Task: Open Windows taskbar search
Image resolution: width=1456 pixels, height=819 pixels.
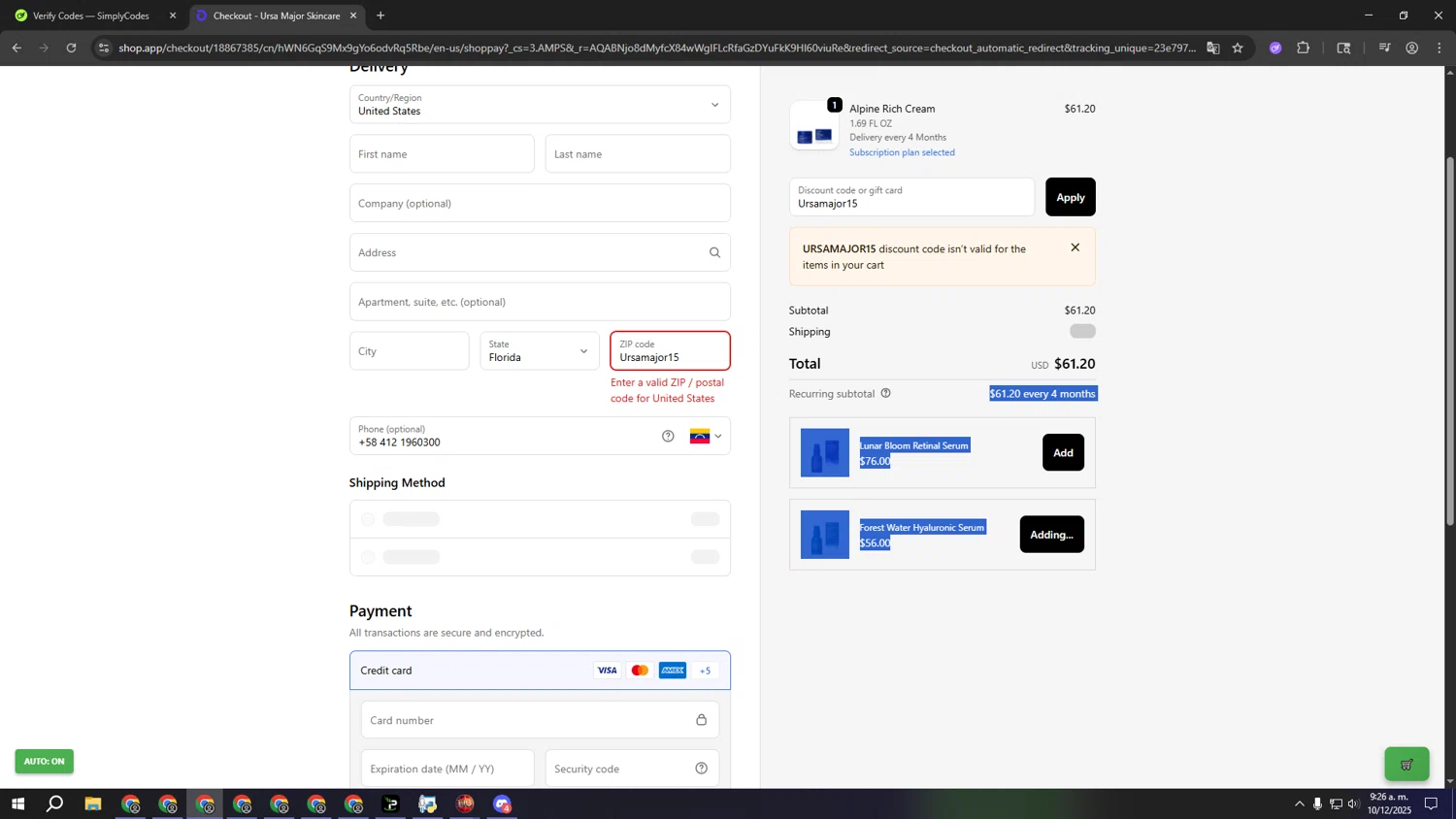Action: click(55, 803)
